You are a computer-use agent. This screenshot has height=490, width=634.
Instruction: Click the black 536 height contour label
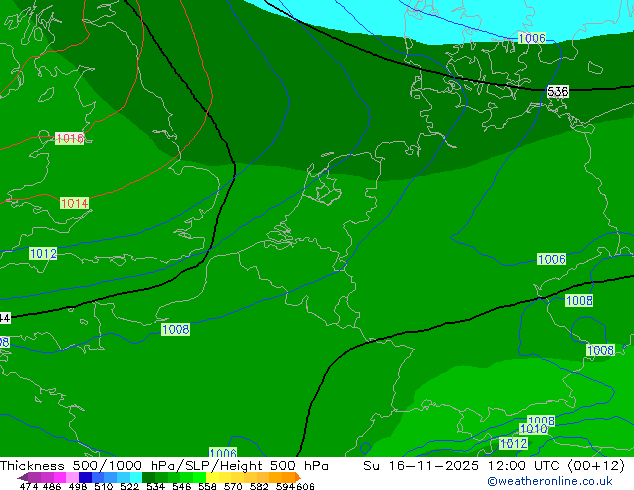pos(558,91)
